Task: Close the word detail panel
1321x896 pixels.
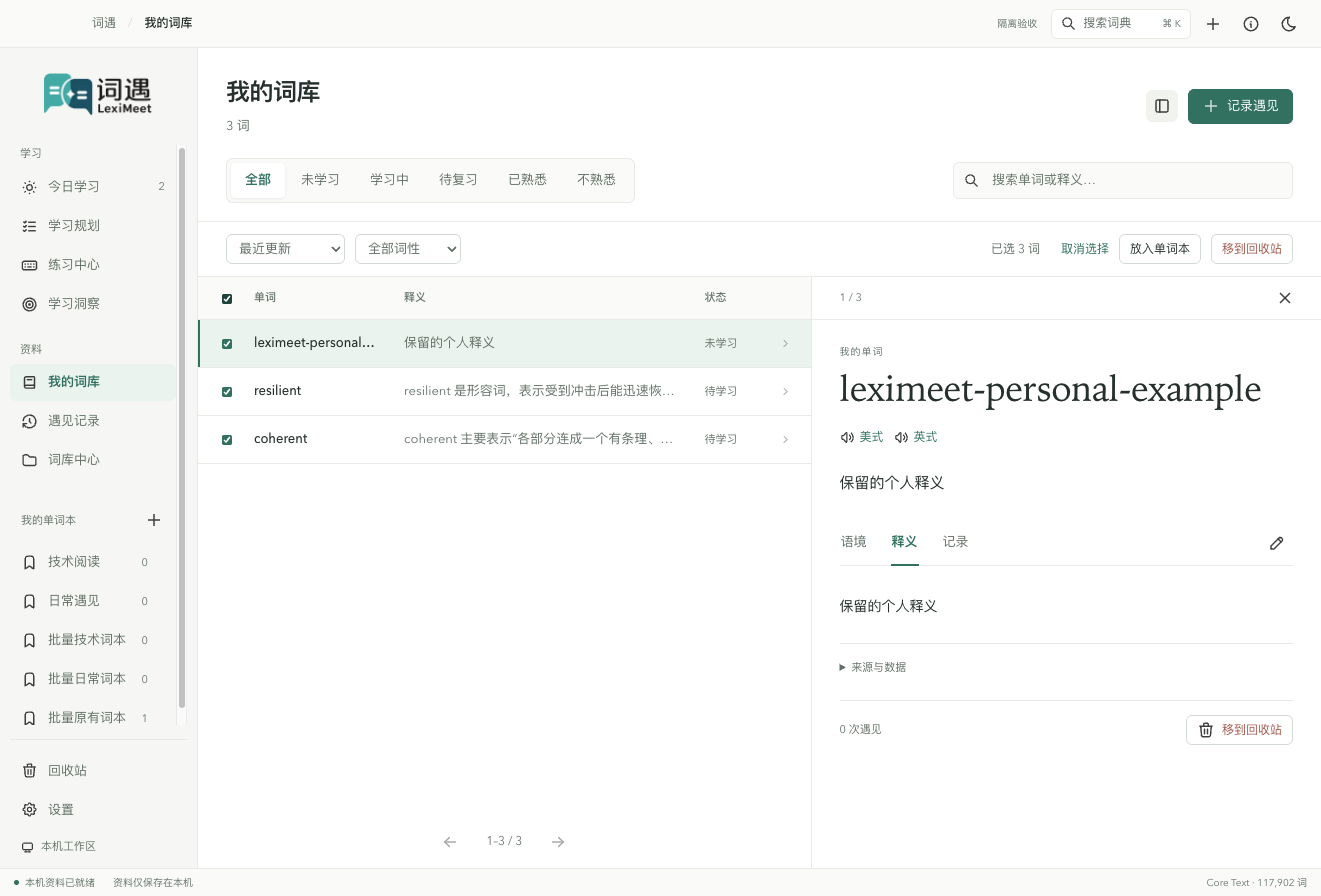Action: (x=1285, y=298)
